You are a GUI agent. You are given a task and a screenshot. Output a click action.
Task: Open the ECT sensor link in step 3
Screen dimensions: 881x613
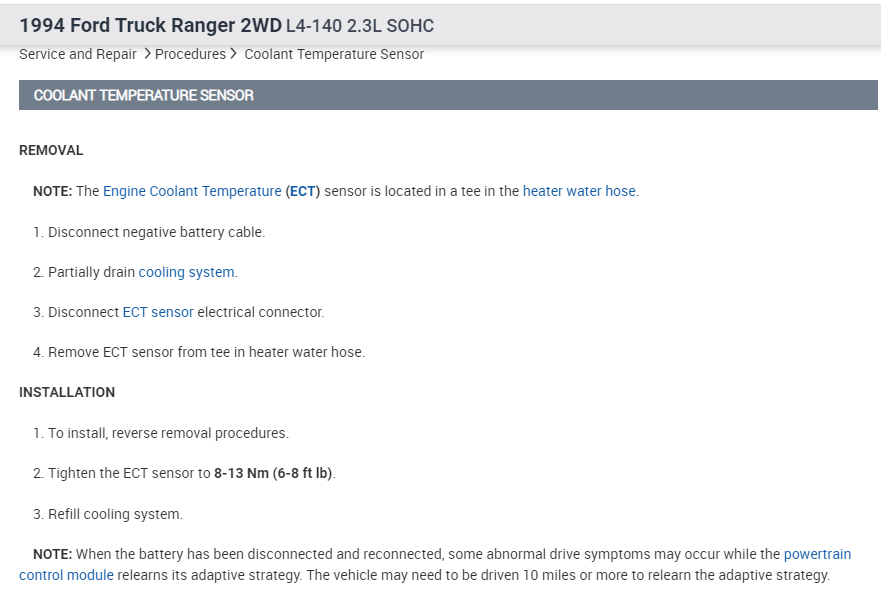point(158,312)
